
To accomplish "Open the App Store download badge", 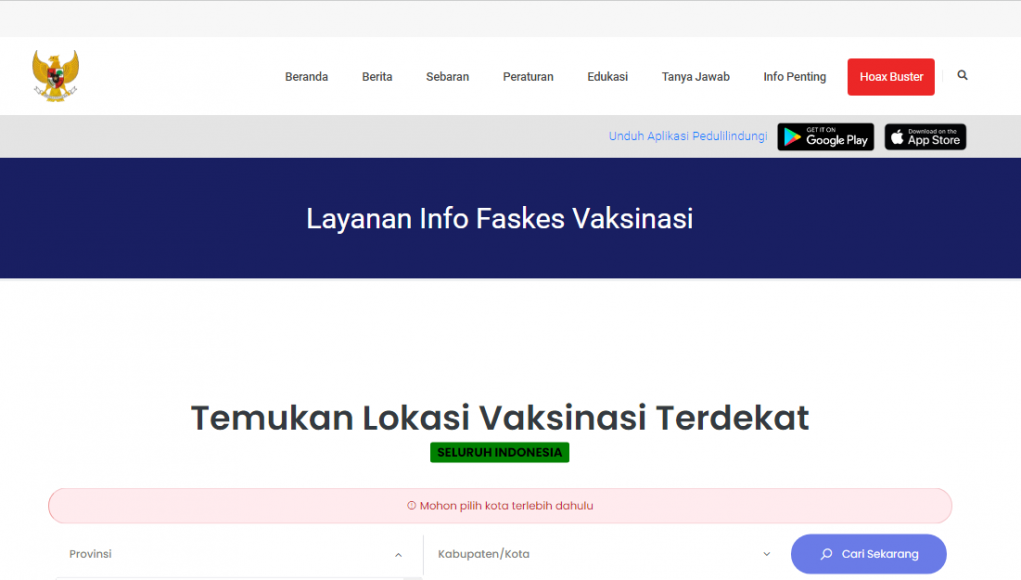I will [x=925, y=137].
